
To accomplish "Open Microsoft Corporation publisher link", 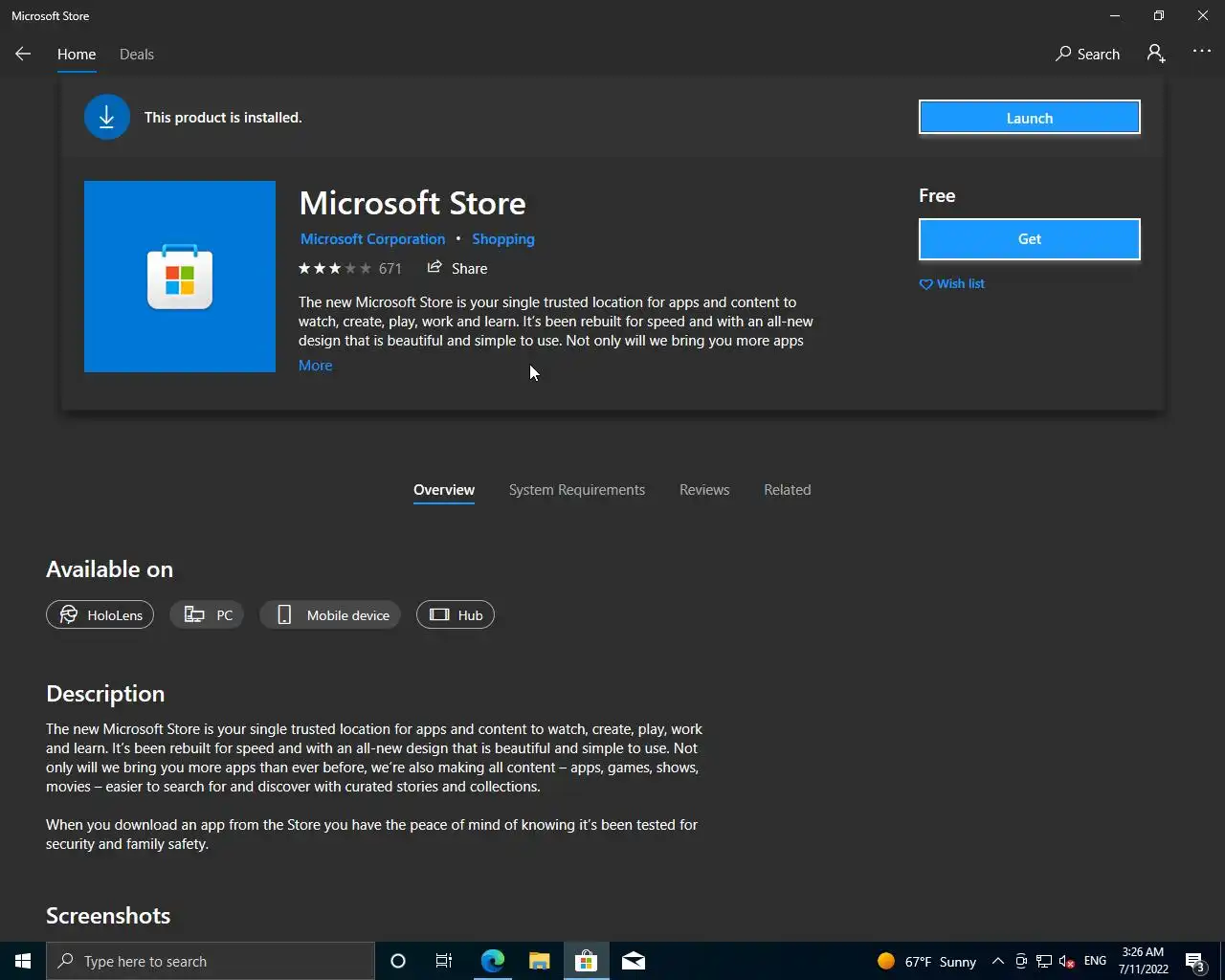I will [x=373, y=239].
